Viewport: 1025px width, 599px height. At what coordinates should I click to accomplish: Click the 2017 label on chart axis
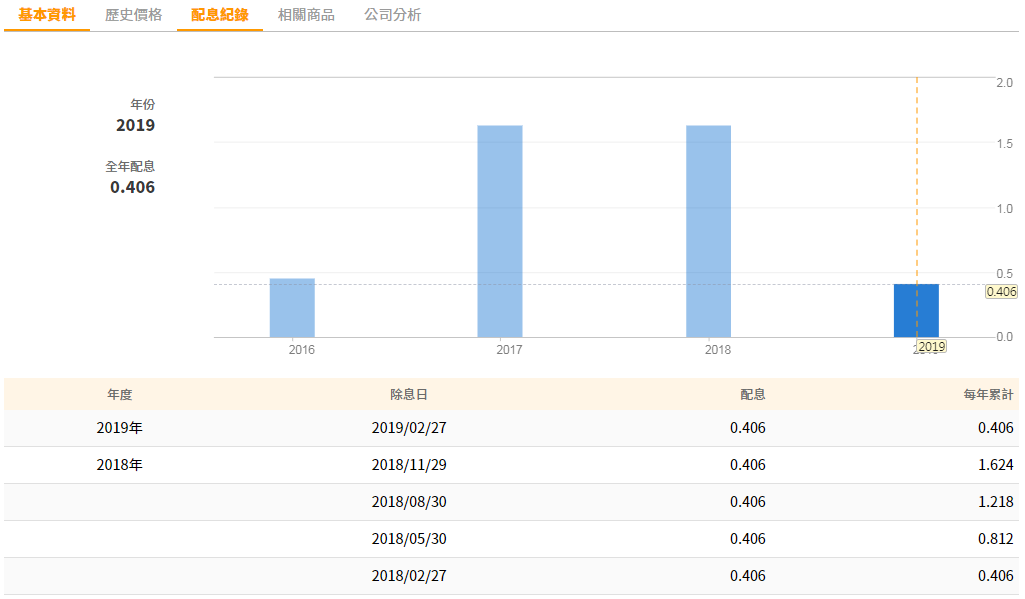click(509, 350)
